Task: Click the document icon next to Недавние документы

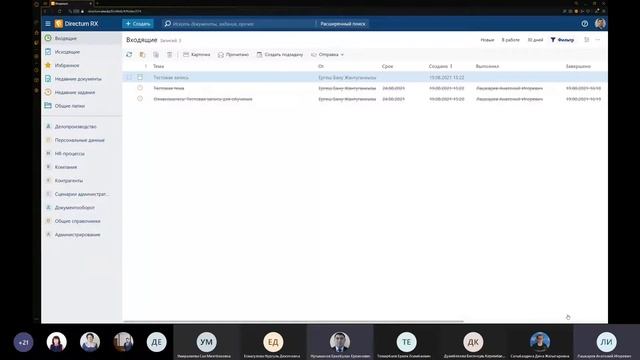Action: 48,78
